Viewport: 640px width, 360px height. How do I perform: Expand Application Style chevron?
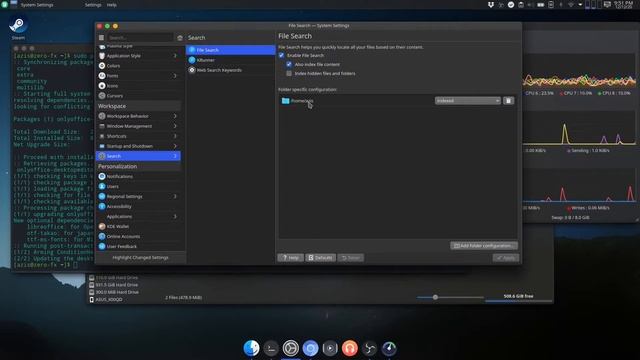(175, 56)
